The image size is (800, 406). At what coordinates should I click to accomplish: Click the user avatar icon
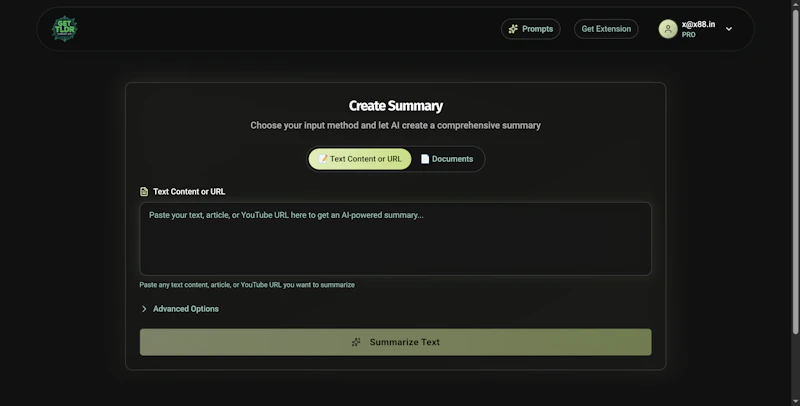coord(668,29)
